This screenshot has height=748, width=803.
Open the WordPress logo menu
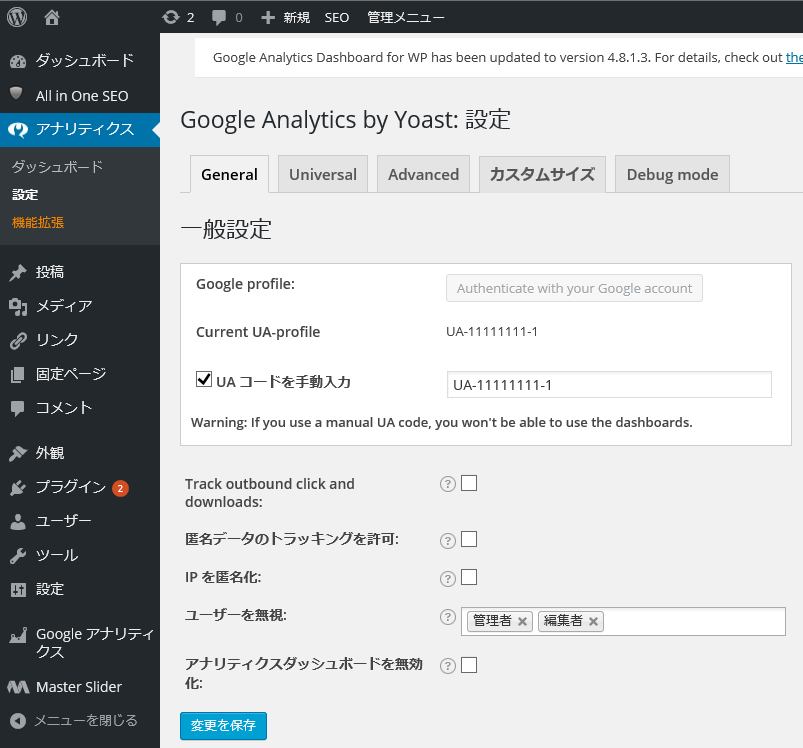coord(17,17)
